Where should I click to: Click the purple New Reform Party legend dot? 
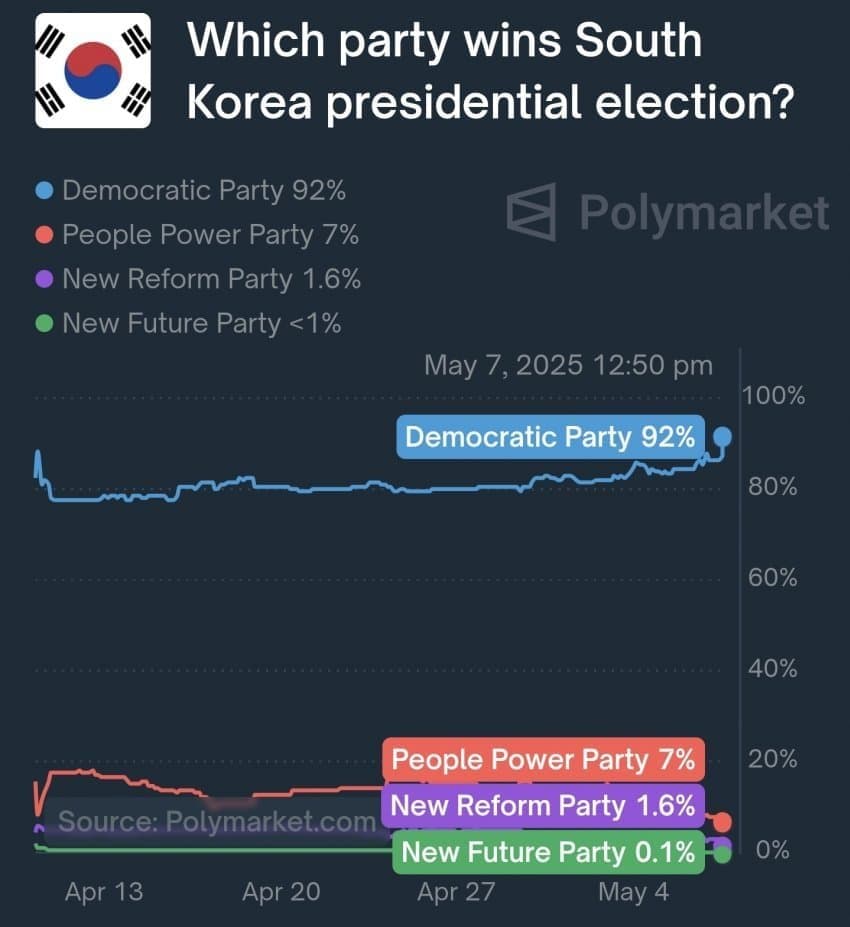point(44,279)
